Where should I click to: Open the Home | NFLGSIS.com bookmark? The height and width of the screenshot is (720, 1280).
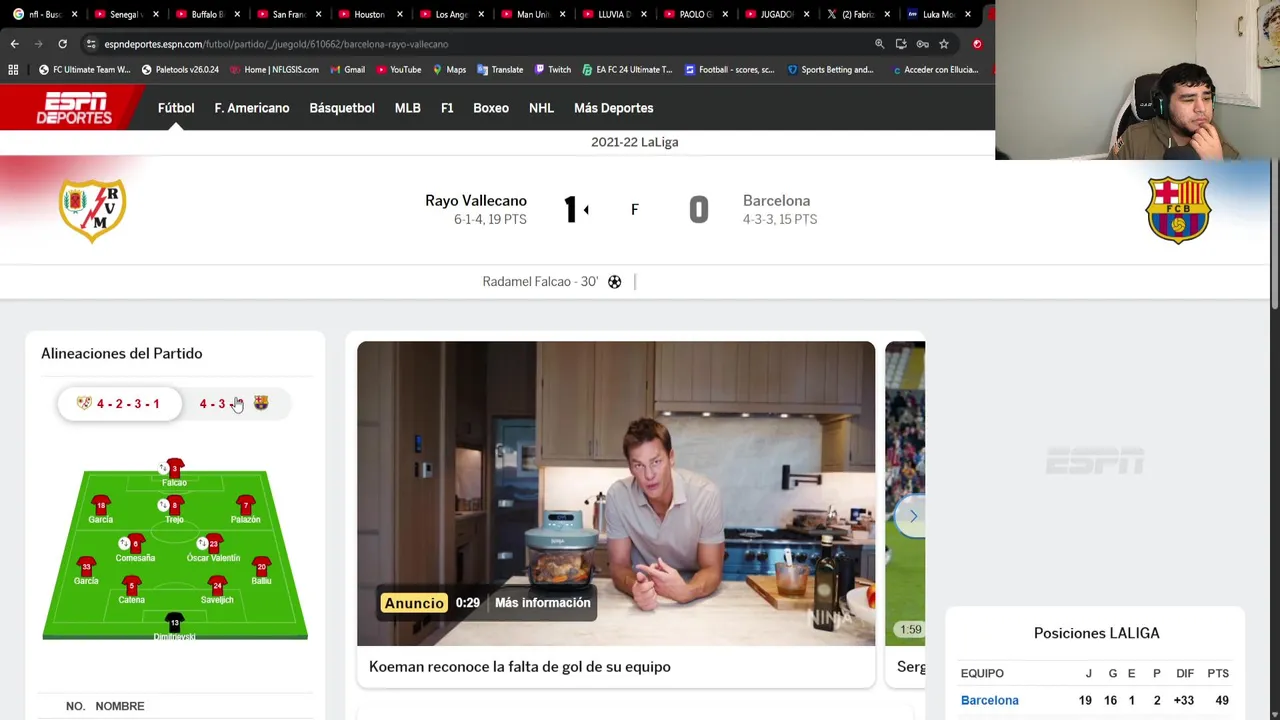(274, 70)
